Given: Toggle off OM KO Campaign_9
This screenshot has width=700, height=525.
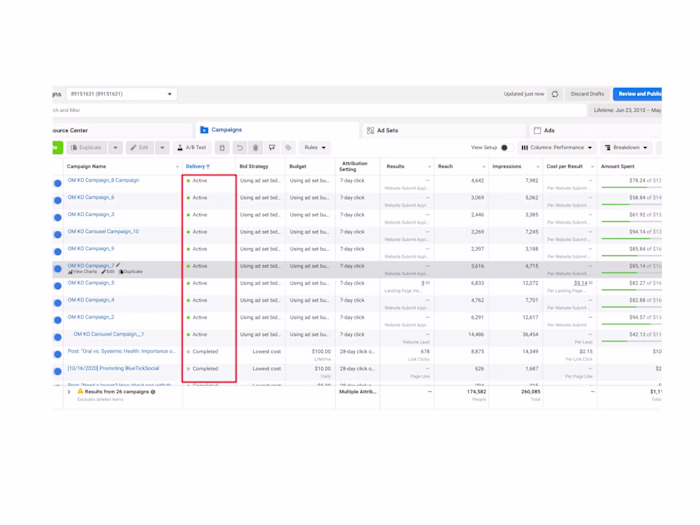Looking at the screenshot, I should click(x=58, y=251).
